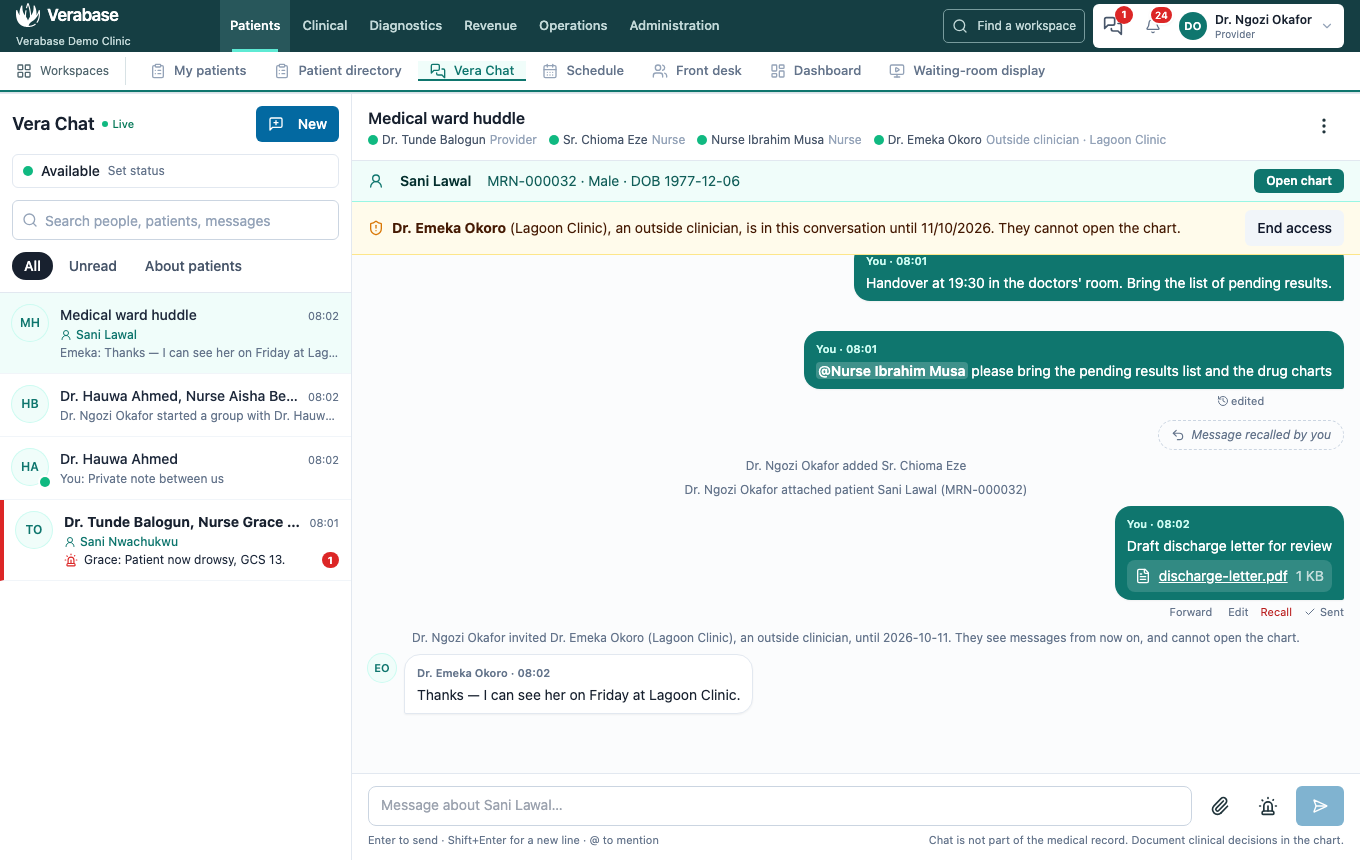
Task: Click the HB group avatar
Action: point(30,404)
